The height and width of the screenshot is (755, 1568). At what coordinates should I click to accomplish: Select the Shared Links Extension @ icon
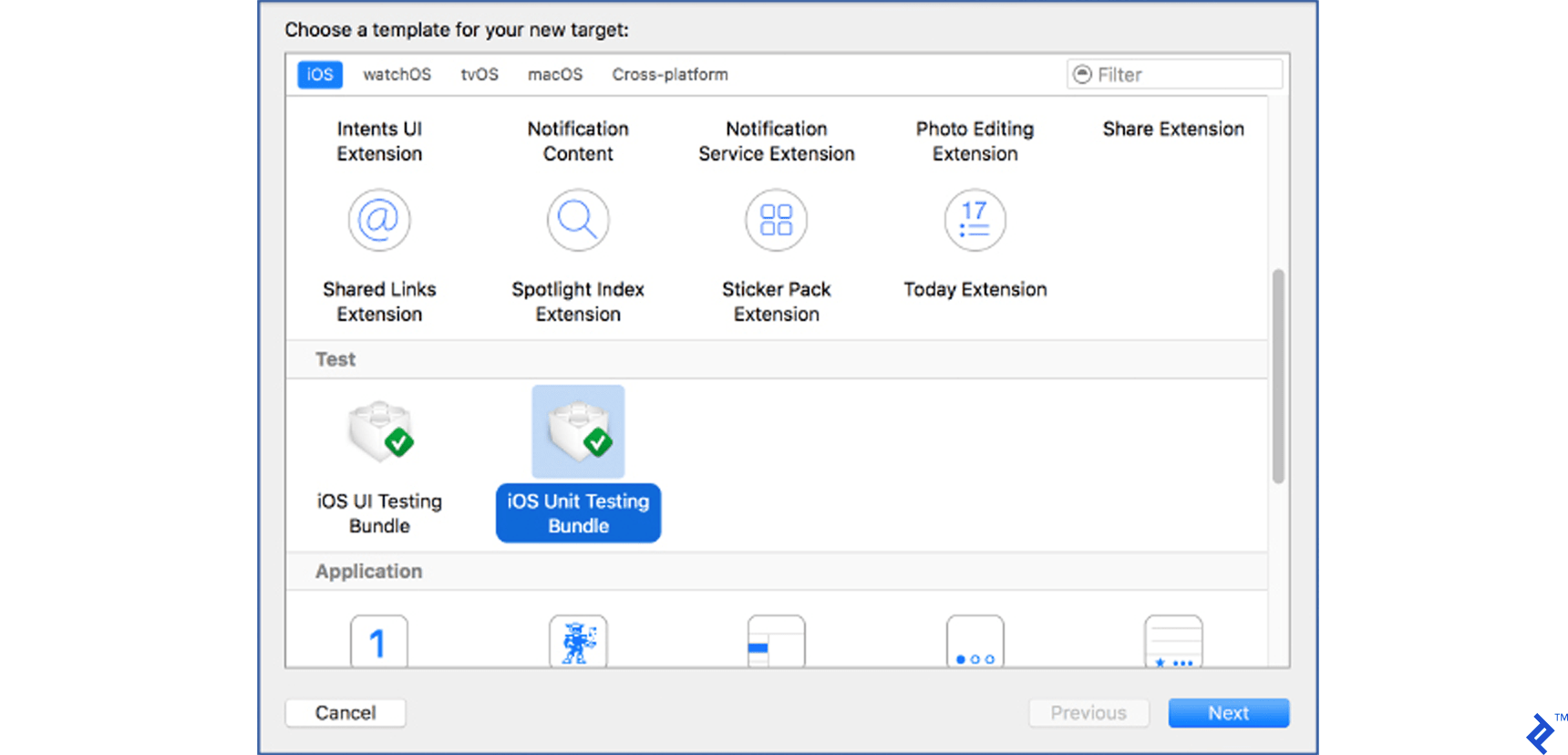(379, 220)
